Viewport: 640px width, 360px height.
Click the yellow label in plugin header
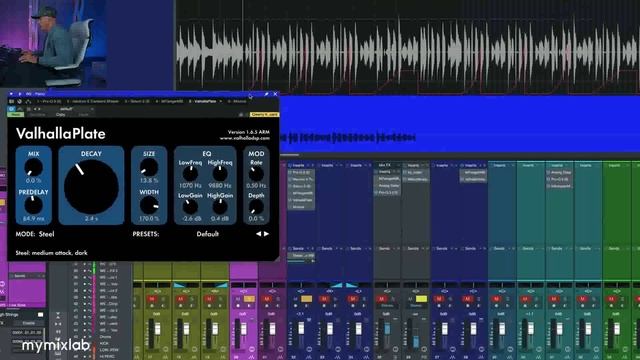point(264,115)
